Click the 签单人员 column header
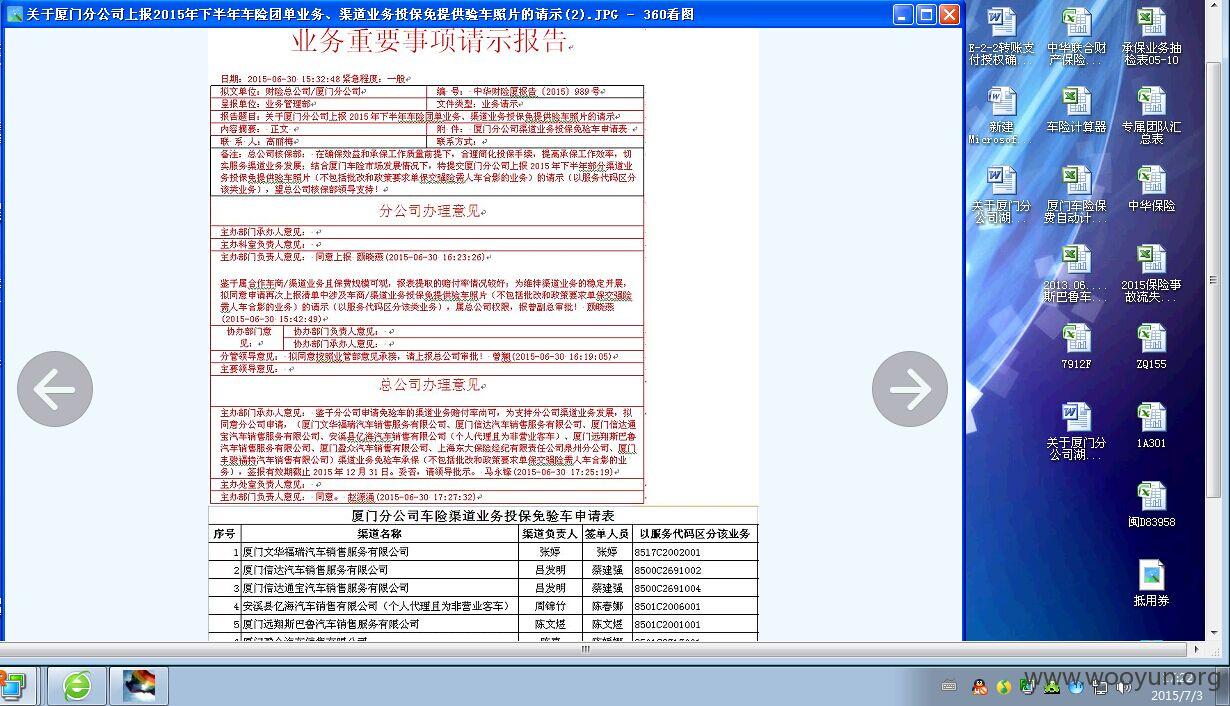The width and height of the screenshot is (1230, 706). (607, 534)
